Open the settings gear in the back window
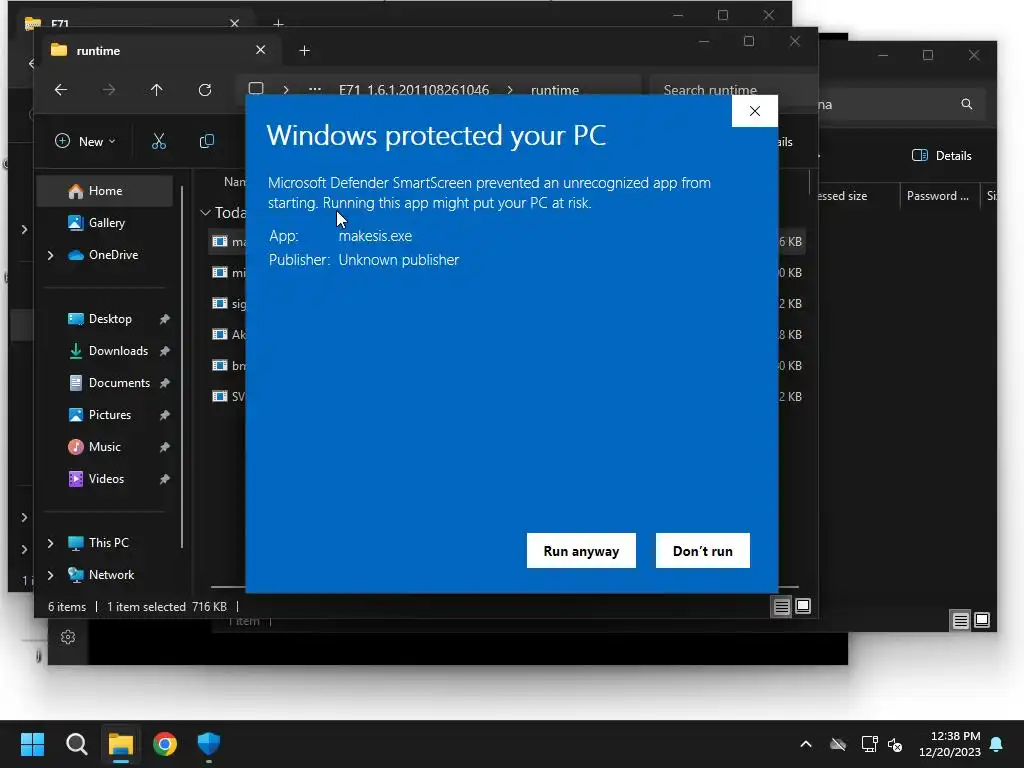 [x=68, y=637]
